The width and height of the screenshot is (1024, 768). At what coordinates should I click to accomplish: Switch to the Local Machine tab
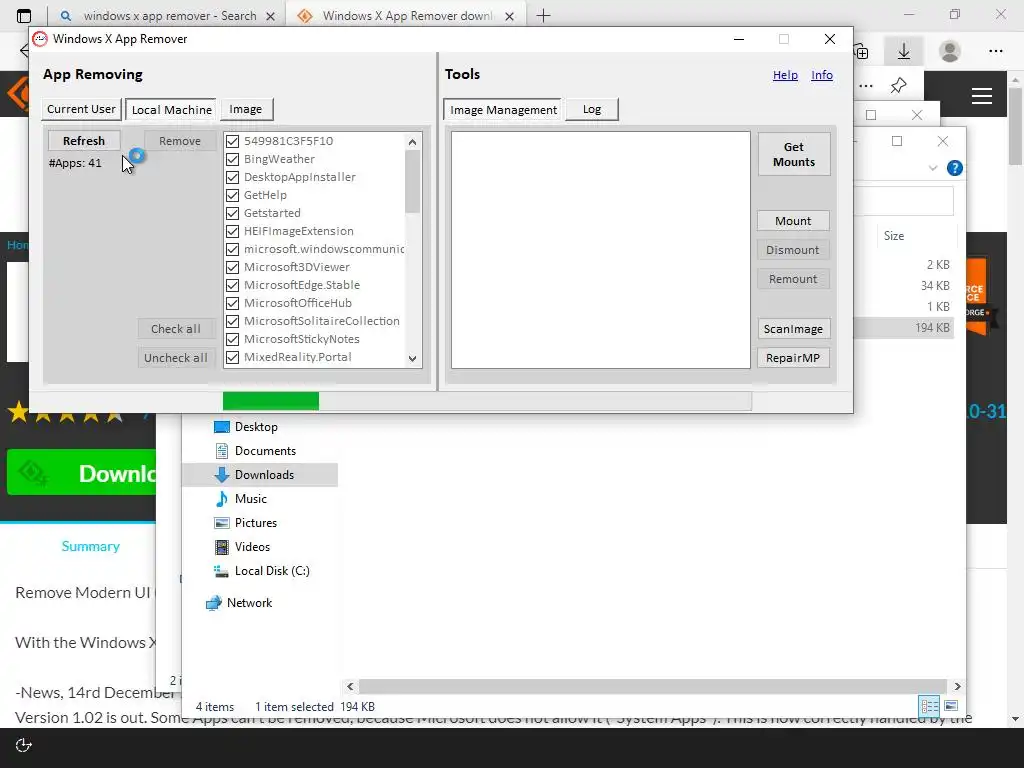171,110
